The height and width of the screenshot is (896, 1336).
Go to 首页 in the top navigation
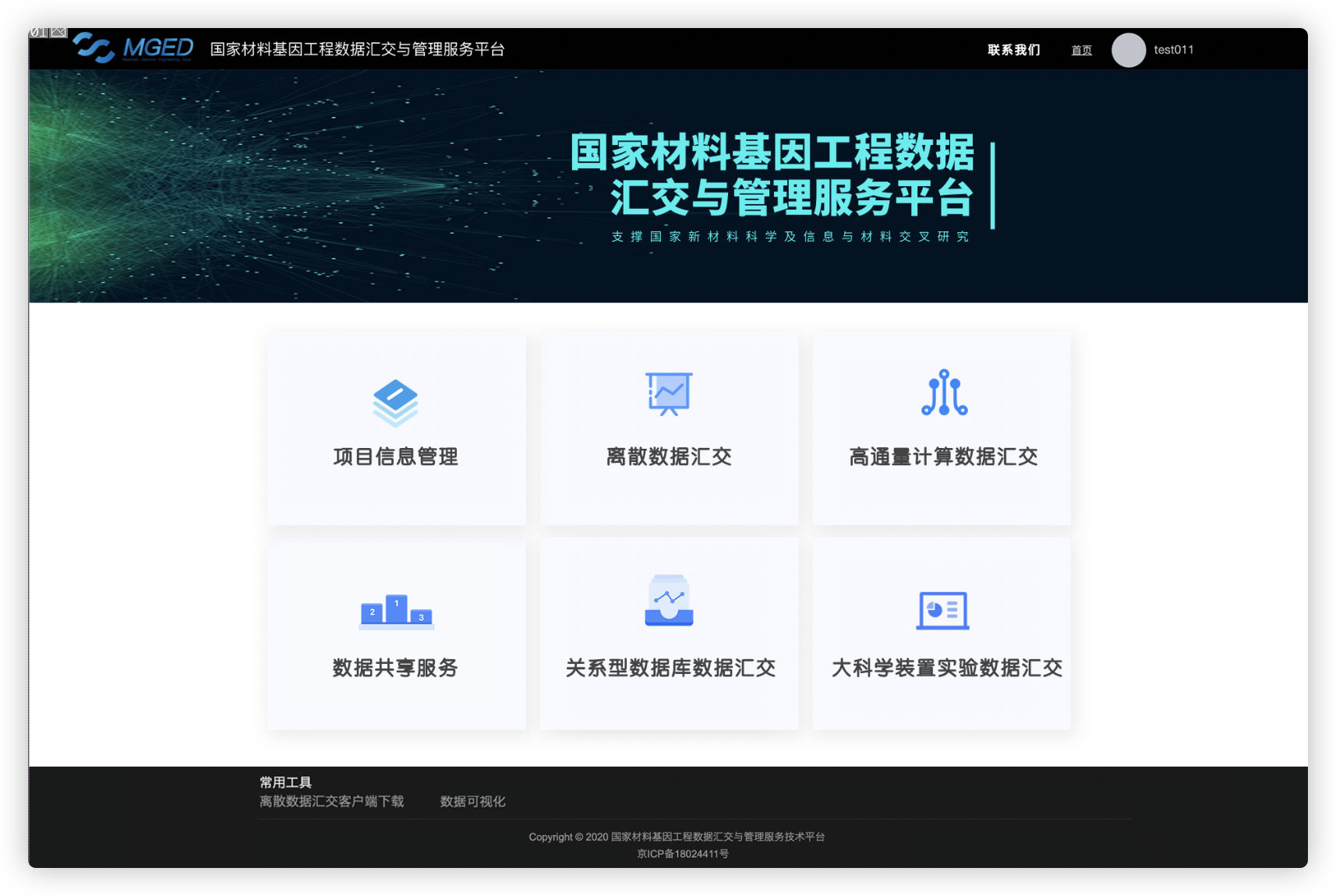point(1081,51)
